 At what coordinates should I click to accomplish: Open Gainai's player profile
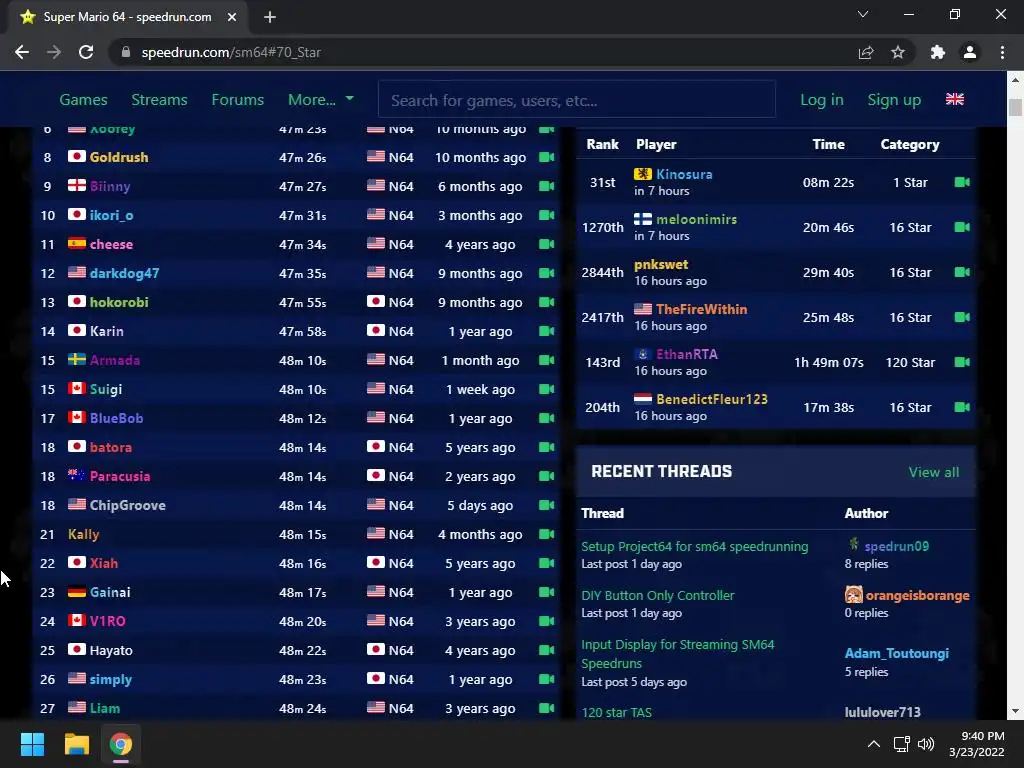coord(110,592)
